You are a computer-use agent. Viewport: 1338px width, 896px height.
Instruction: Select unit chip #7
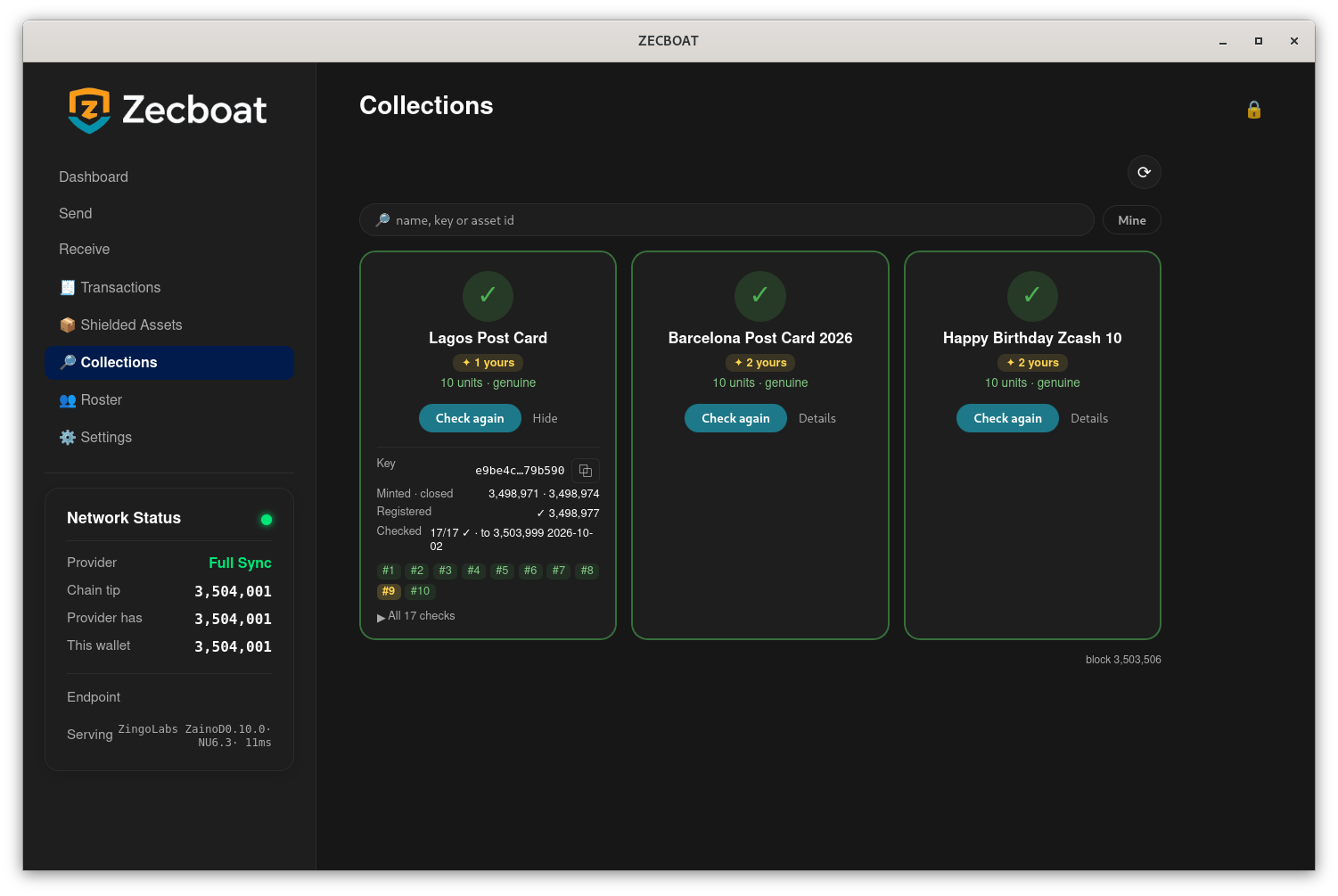pyautogui.click(x=559, y=571)
